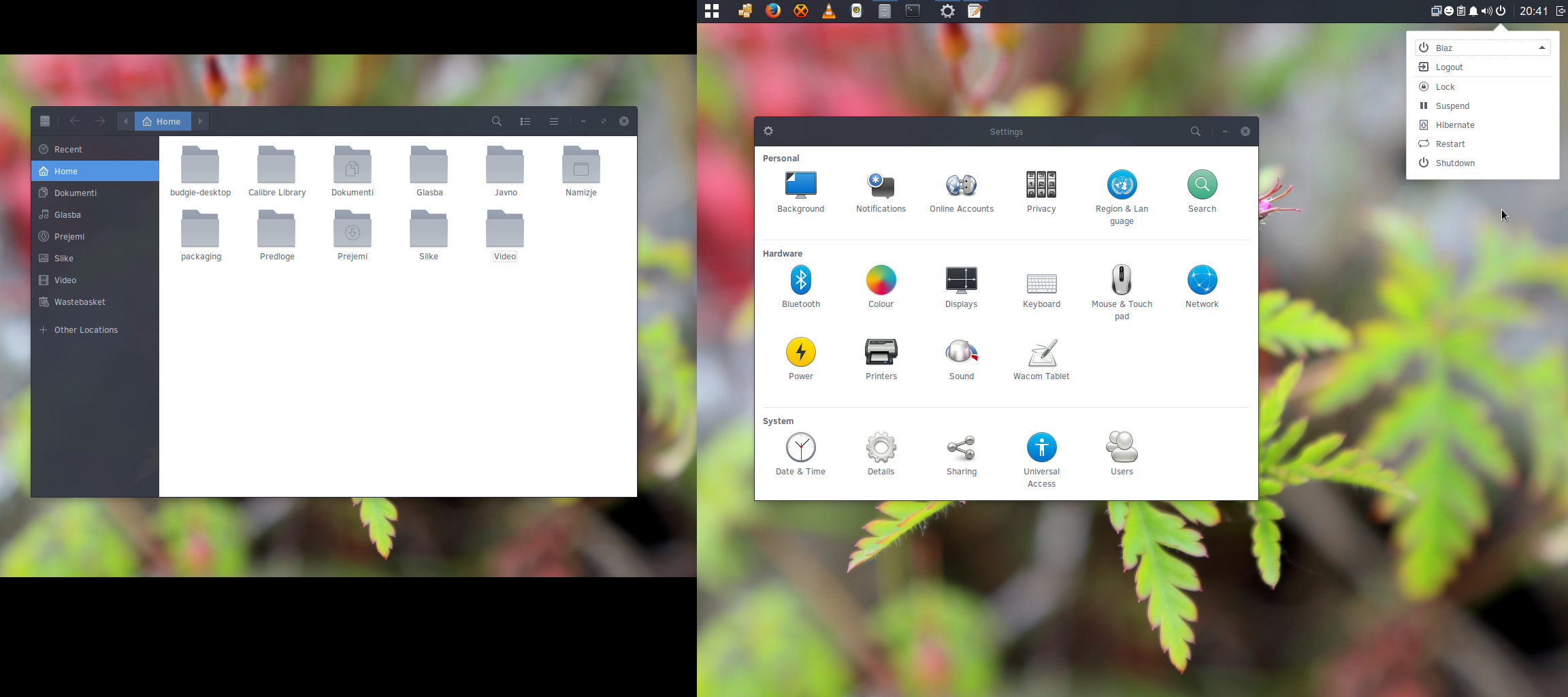
Task: Open Wastebasket in the Files sidebar
Action: click(x=95, y=302)
